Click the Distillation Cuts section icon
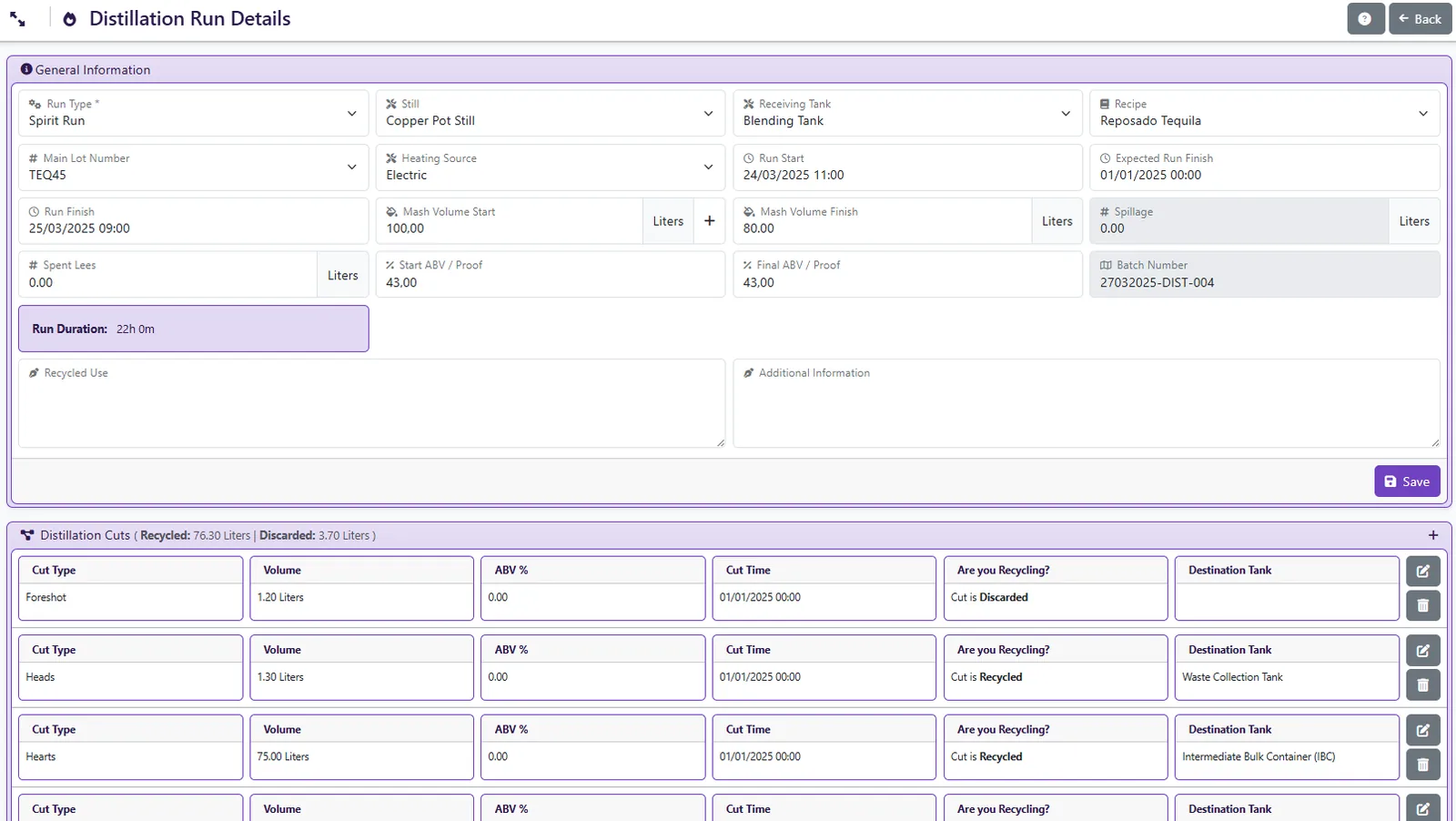This screenshot has height=821, width=1456. [27, 535]
